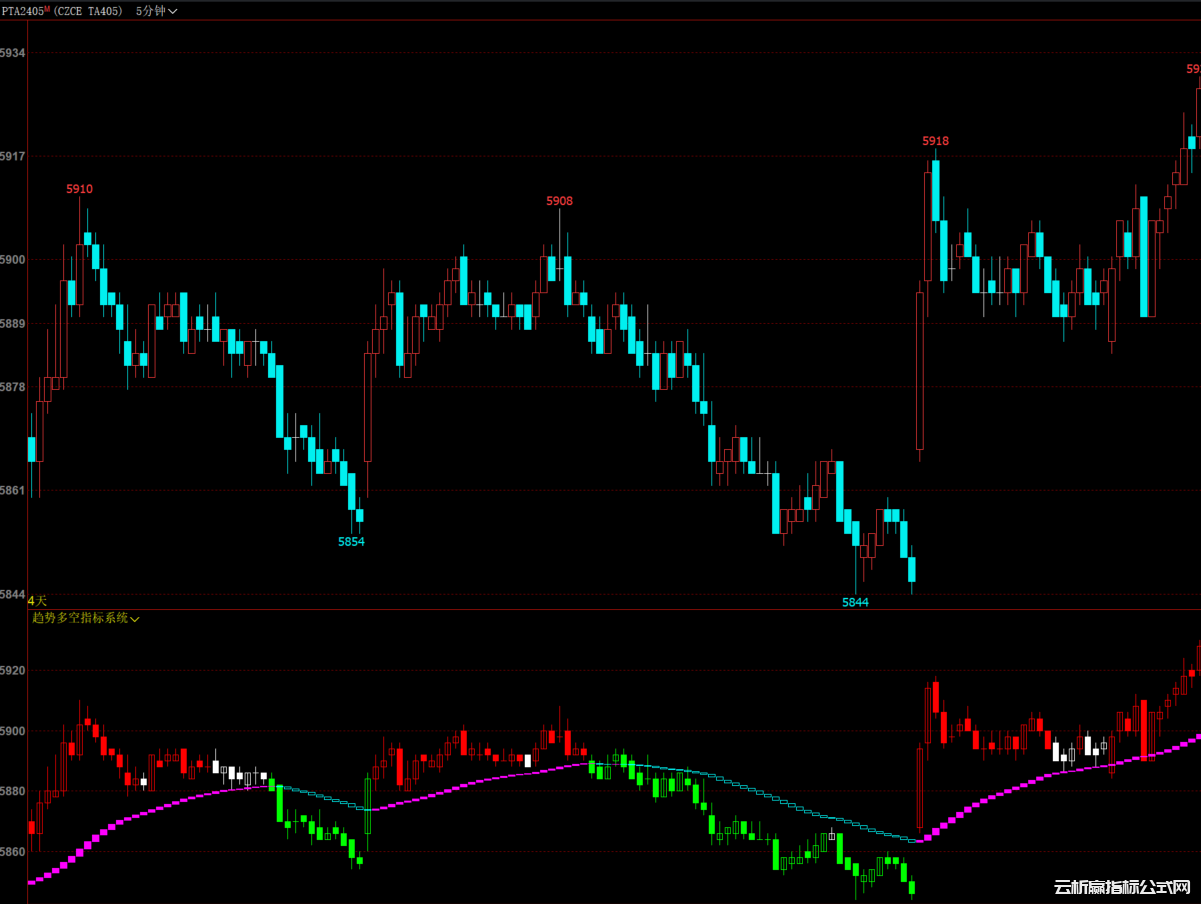The height and width of the screenshot is (904, 1201).
Task: Open the 5分钟 timeframe dropdown
Action: tap(157, 11)
